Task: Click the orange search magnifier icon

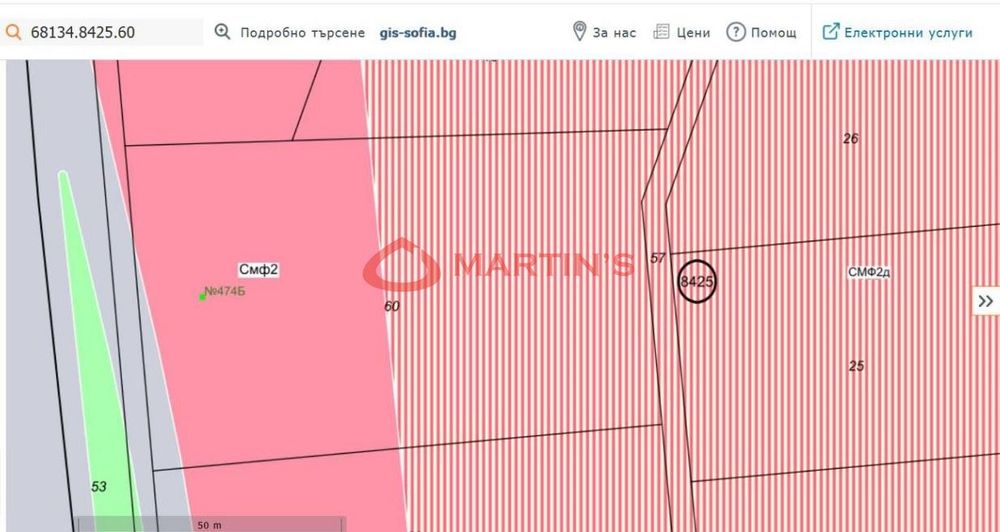Action: [13, 32]
